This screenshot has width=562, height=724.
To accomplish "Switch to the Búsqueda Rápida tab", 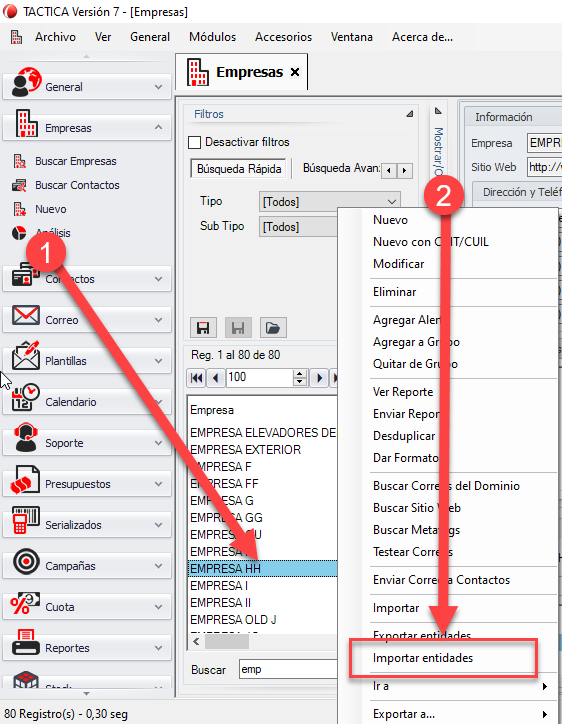I will (x=239, y=169).
